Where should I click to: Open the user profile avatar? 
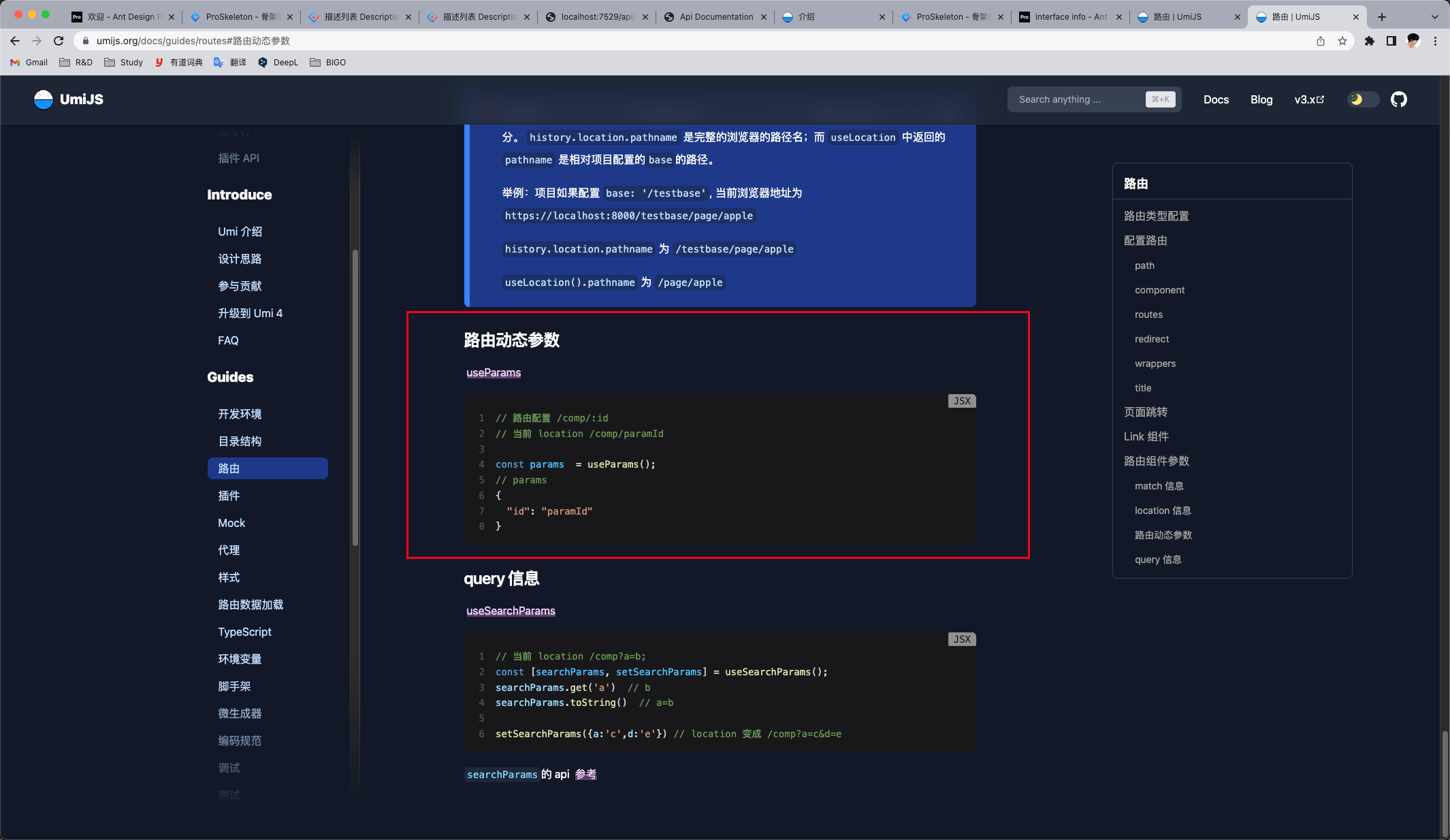(1413, 41)
